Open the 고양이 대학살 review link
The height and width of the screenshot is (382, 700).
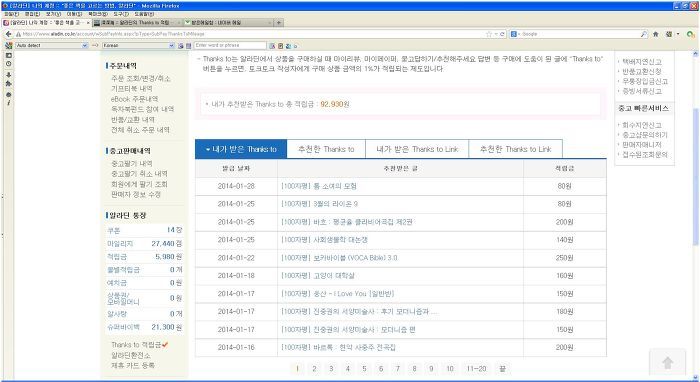318,276
